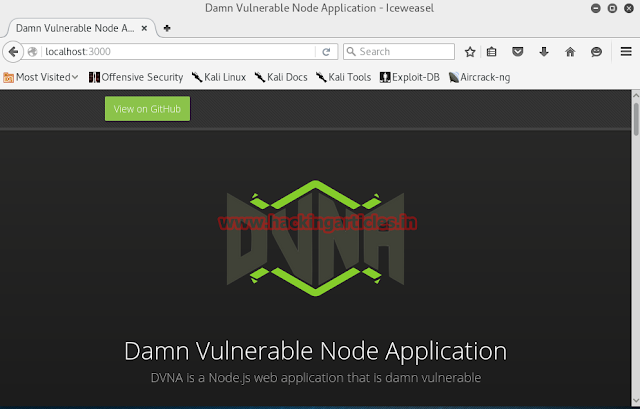Minimize the Iceweasel window
Image resolution: width=640 pixels, height=409 pixels.
(596, 8)
